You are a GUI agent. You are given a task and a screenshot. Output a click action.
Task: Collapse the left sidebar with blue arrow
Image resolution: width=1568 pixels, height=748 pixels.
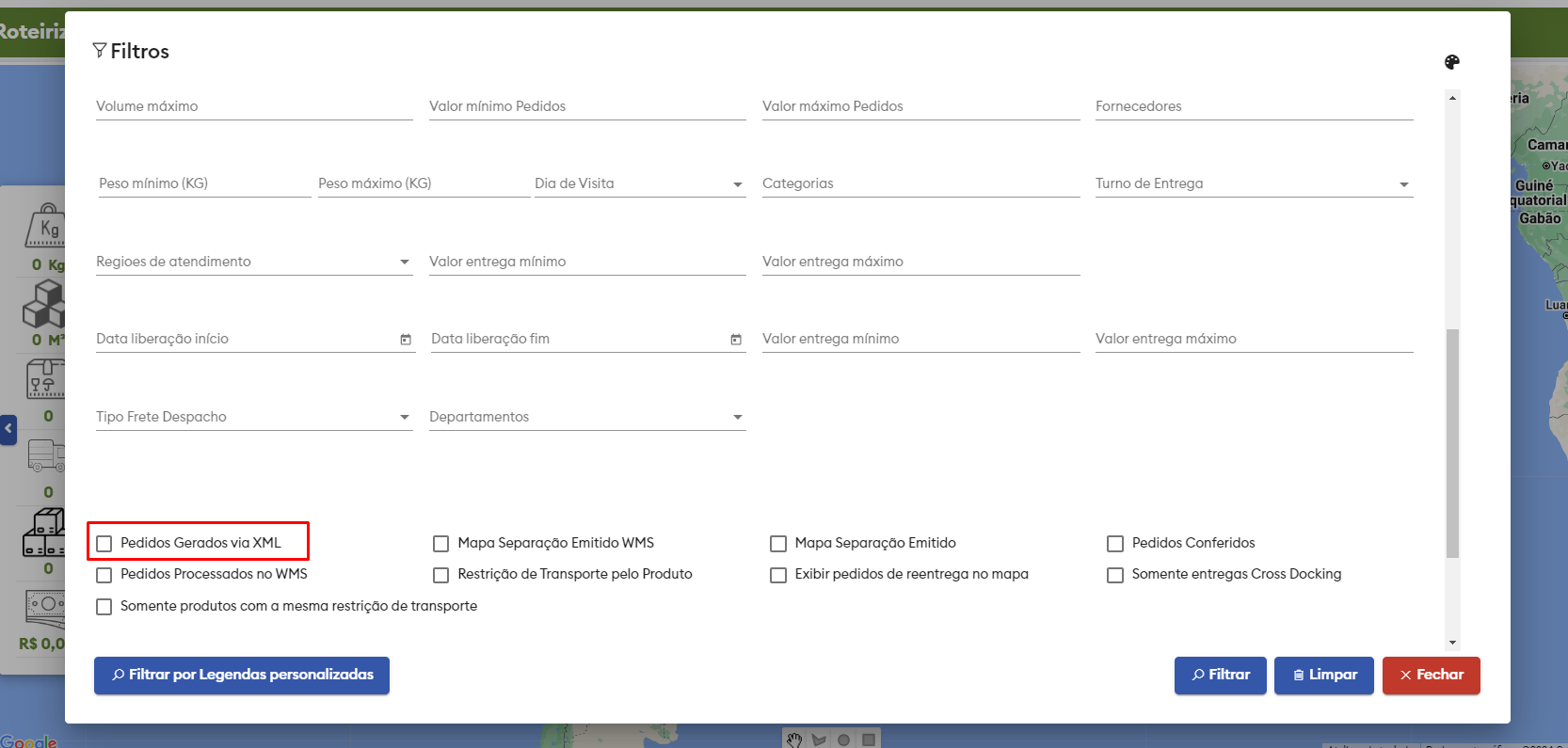coord(8,429)
